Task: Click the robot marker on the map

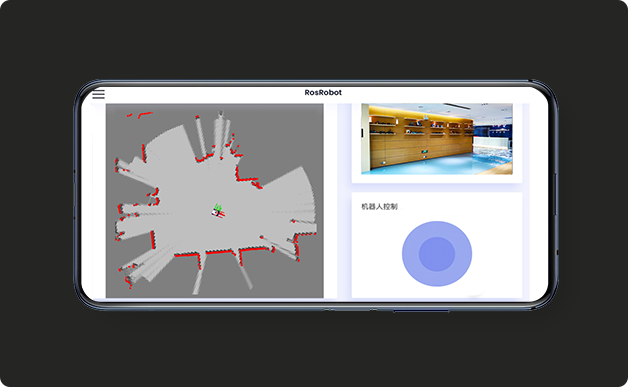Action: point(218,213)
